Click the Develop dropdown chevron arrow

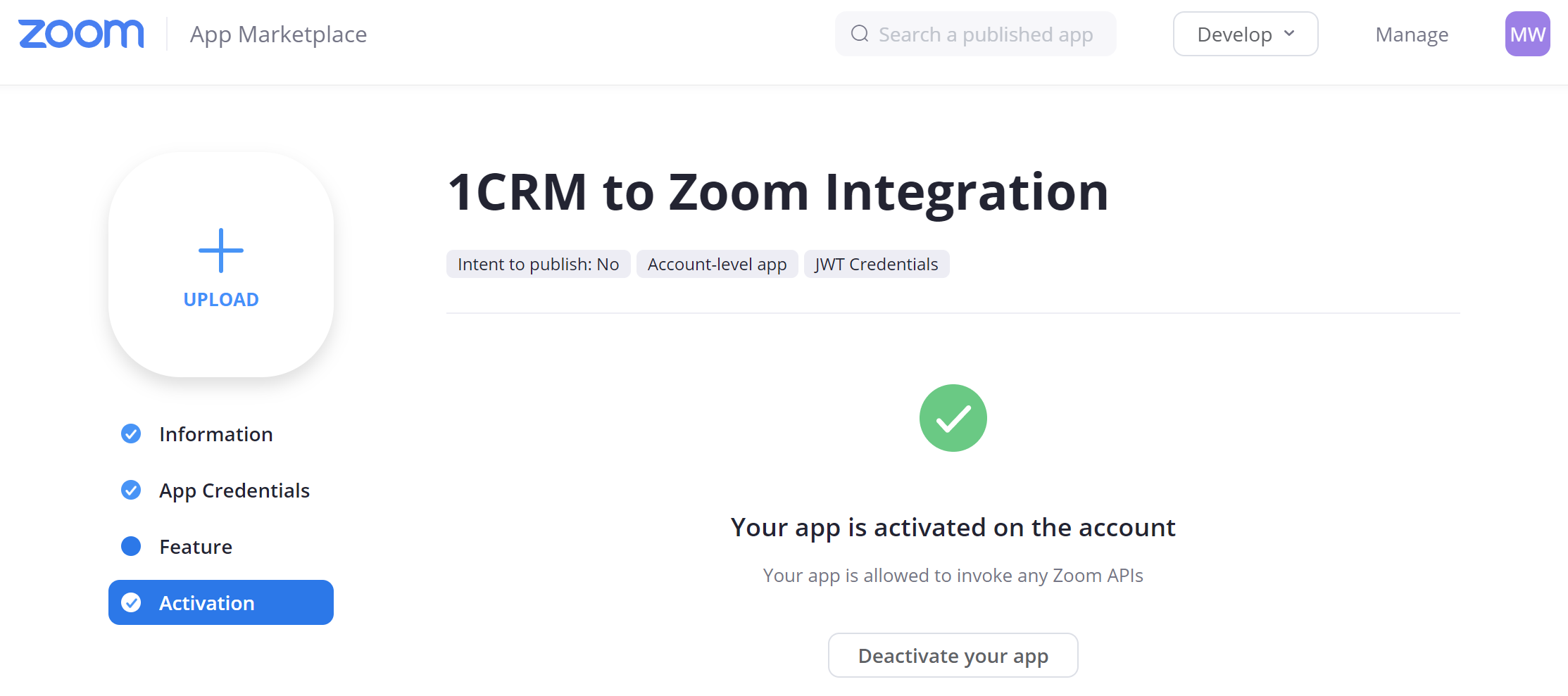point(1289,34)
